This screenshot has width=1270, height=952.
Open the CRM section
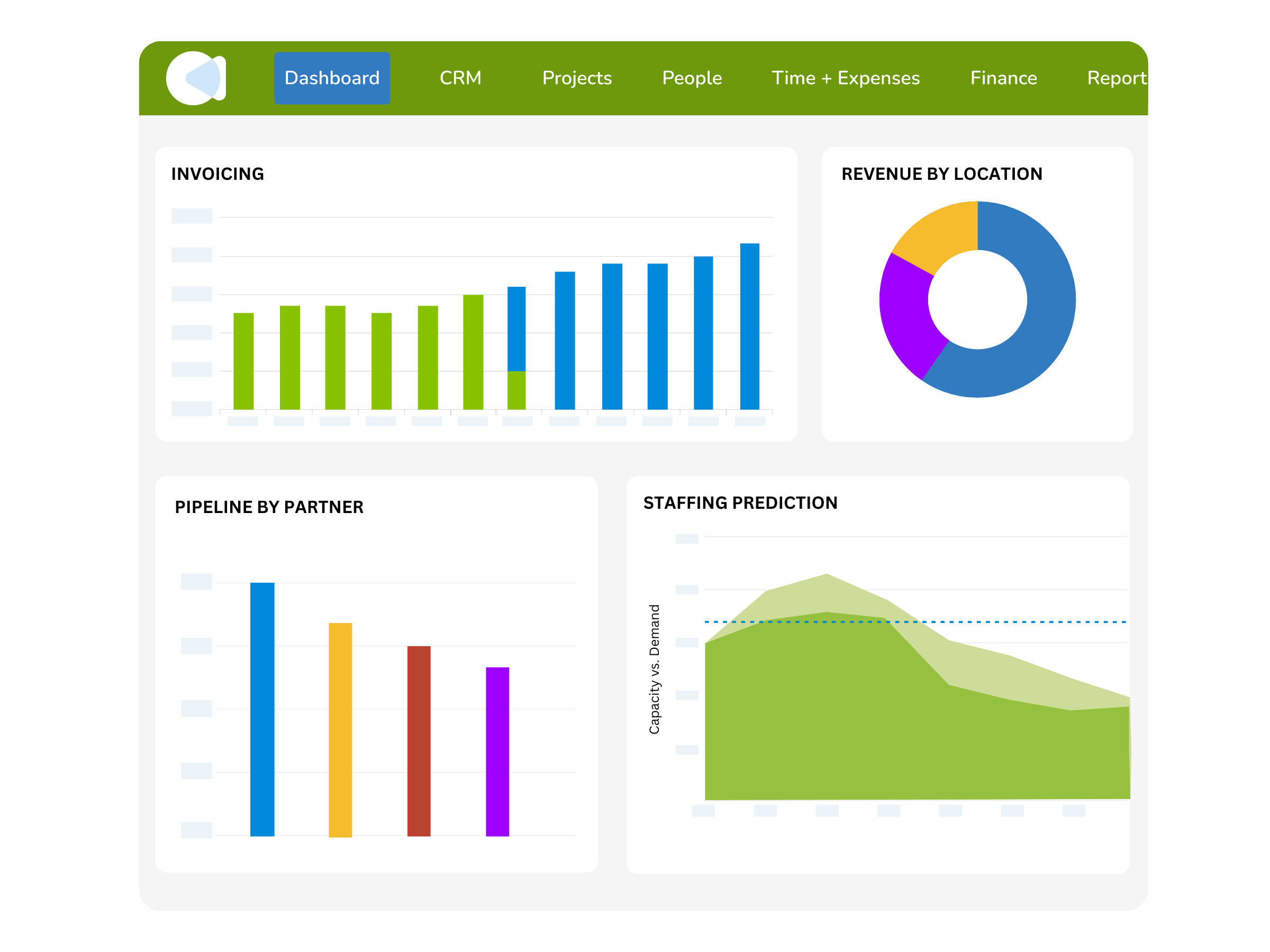(460, 78)
